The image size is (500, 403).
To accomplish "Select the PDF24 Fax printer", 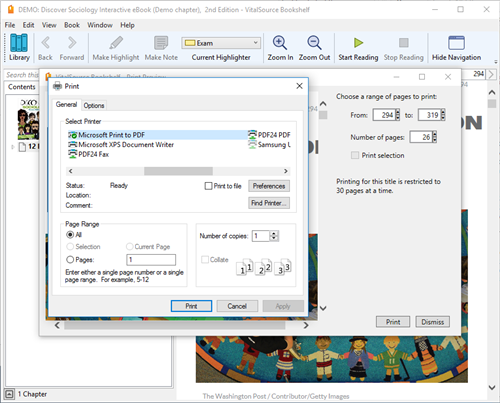I will [x=89, y=154].
